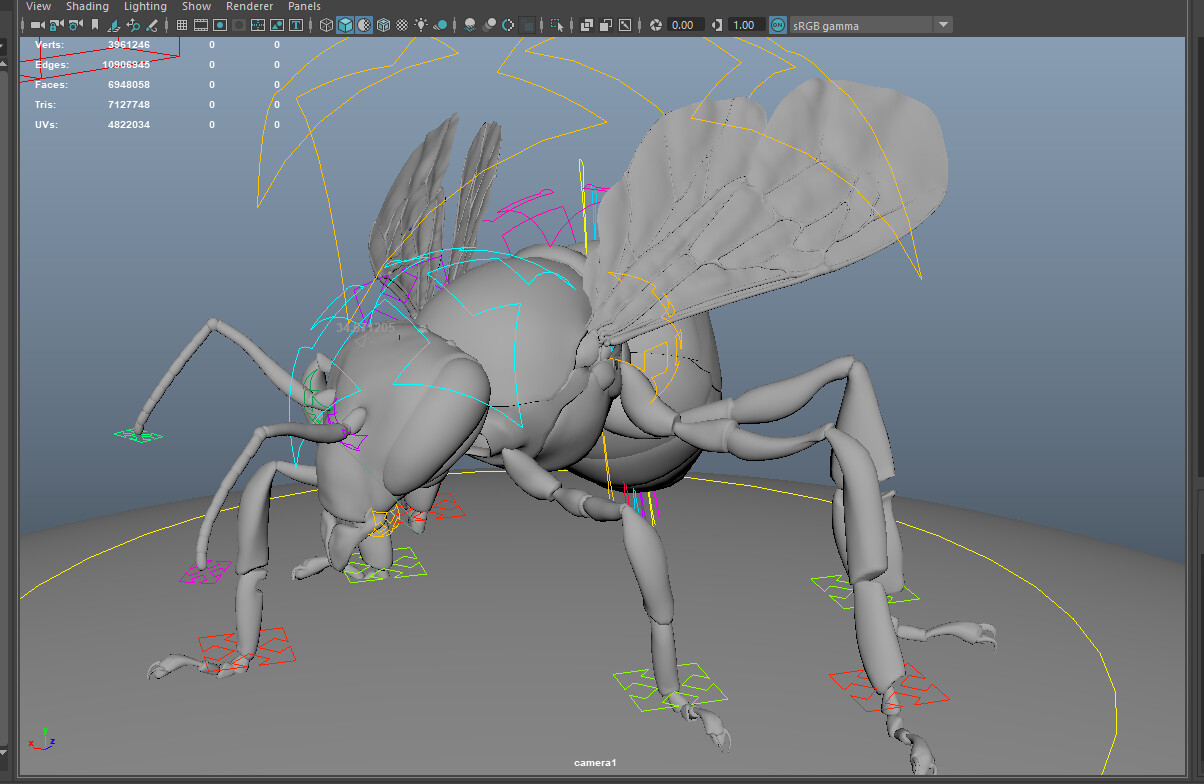The width and height of the screenshot is (1204, 784).
Task: Toggle Wireframe on Shaded
Action: click(383, 25)
